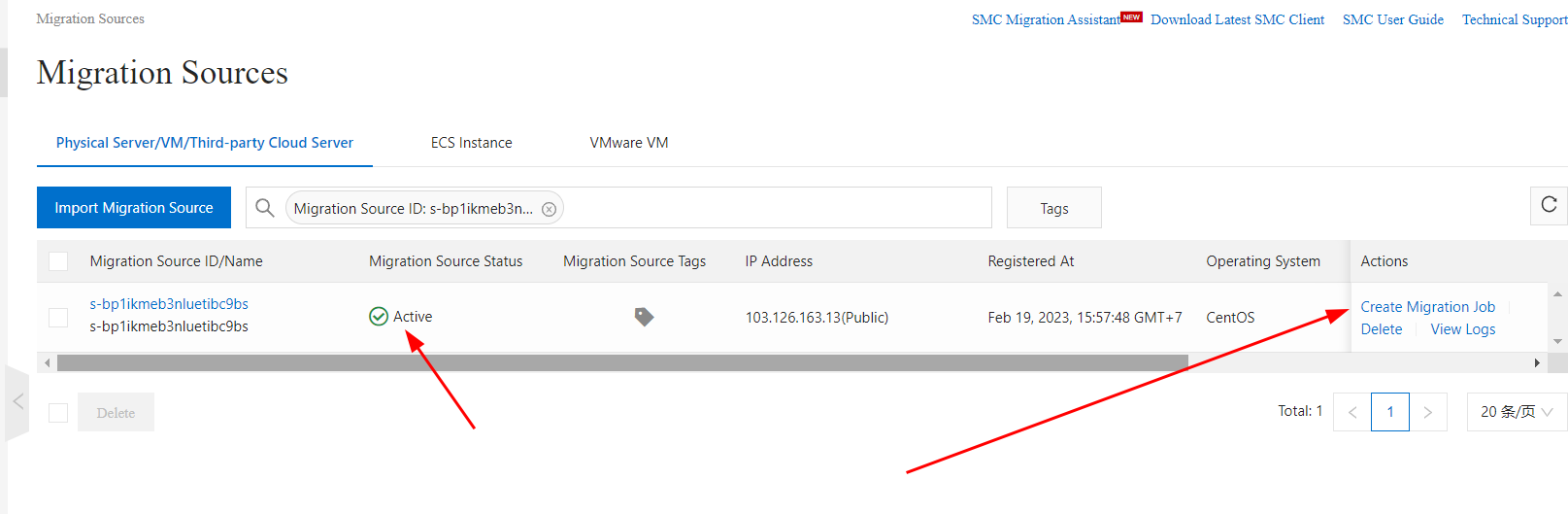Open the View Logs link
1568x514 pixels.
click(x=1462, y=329)
